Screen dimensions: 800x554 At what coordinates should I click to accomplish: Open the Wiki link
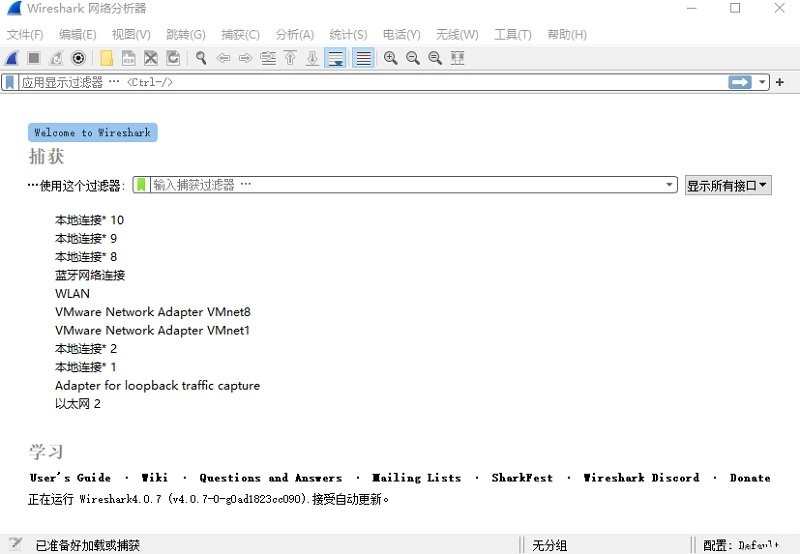coord(155,478)
